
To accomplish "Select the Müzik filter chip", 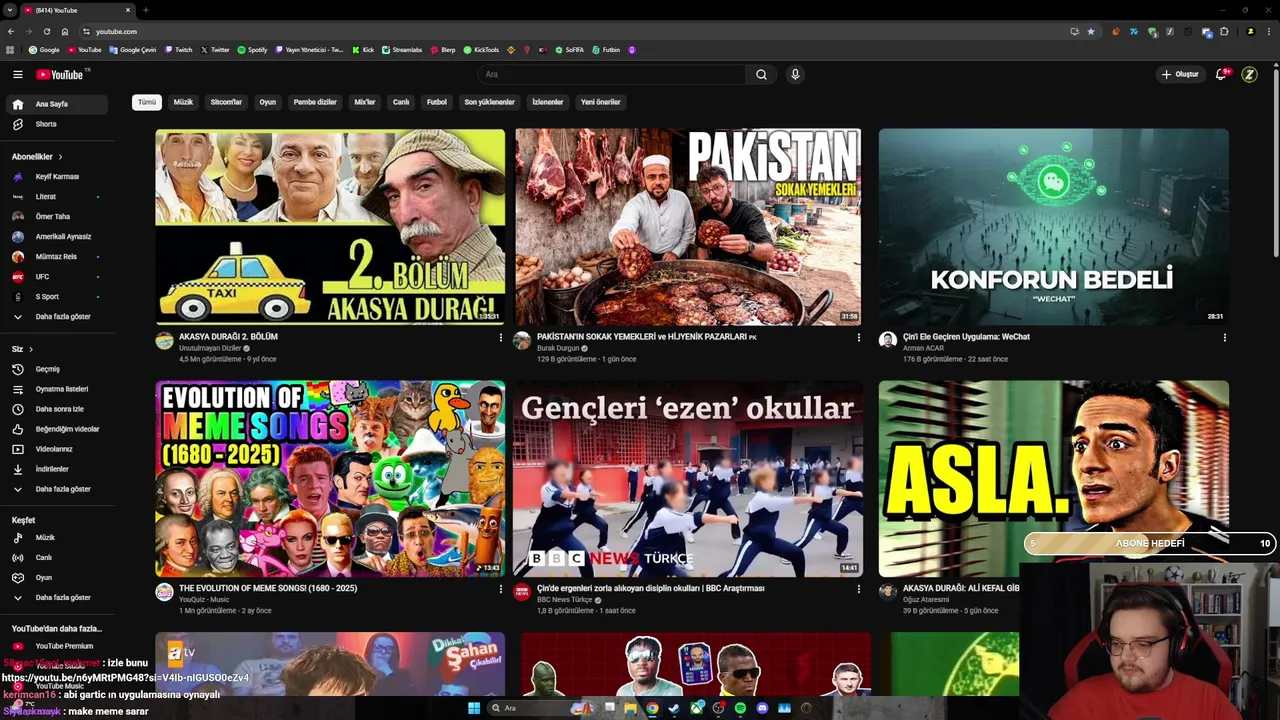I will (183, 102).
